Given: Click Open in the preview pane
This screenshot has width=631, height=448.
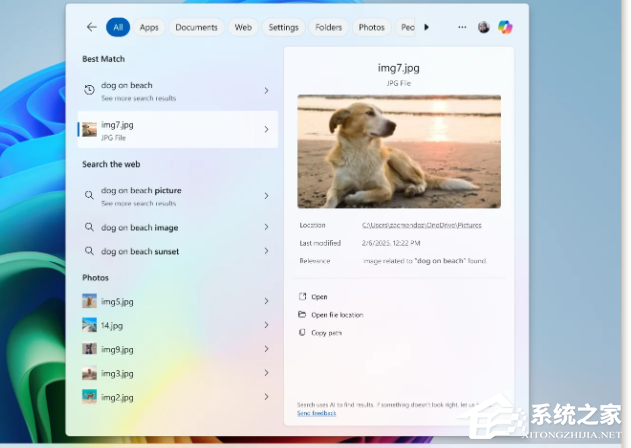Looking at the screenshot, I should (319, 297).
